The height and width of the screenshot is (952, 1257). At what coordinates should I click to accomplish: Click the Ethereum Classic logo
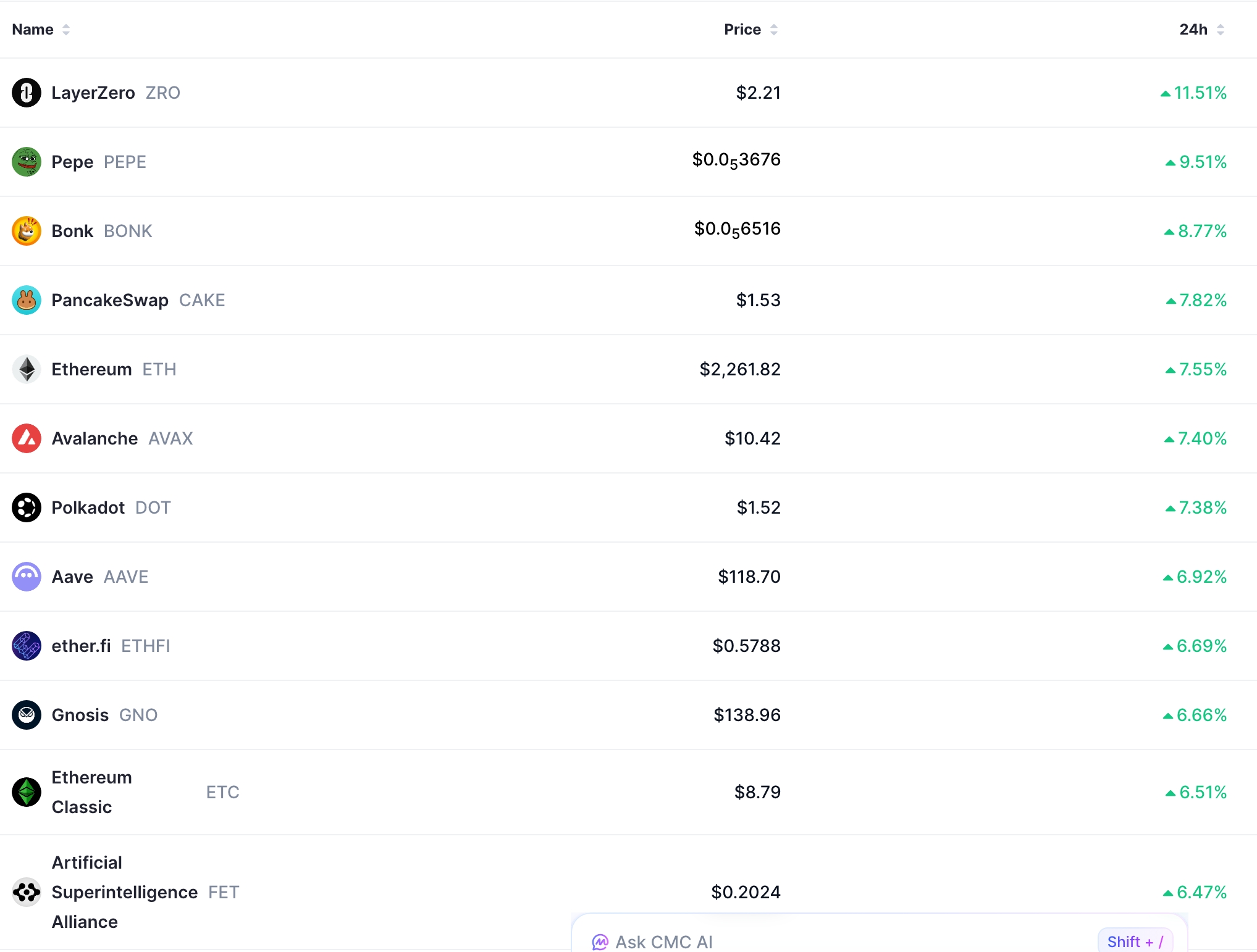26,792
